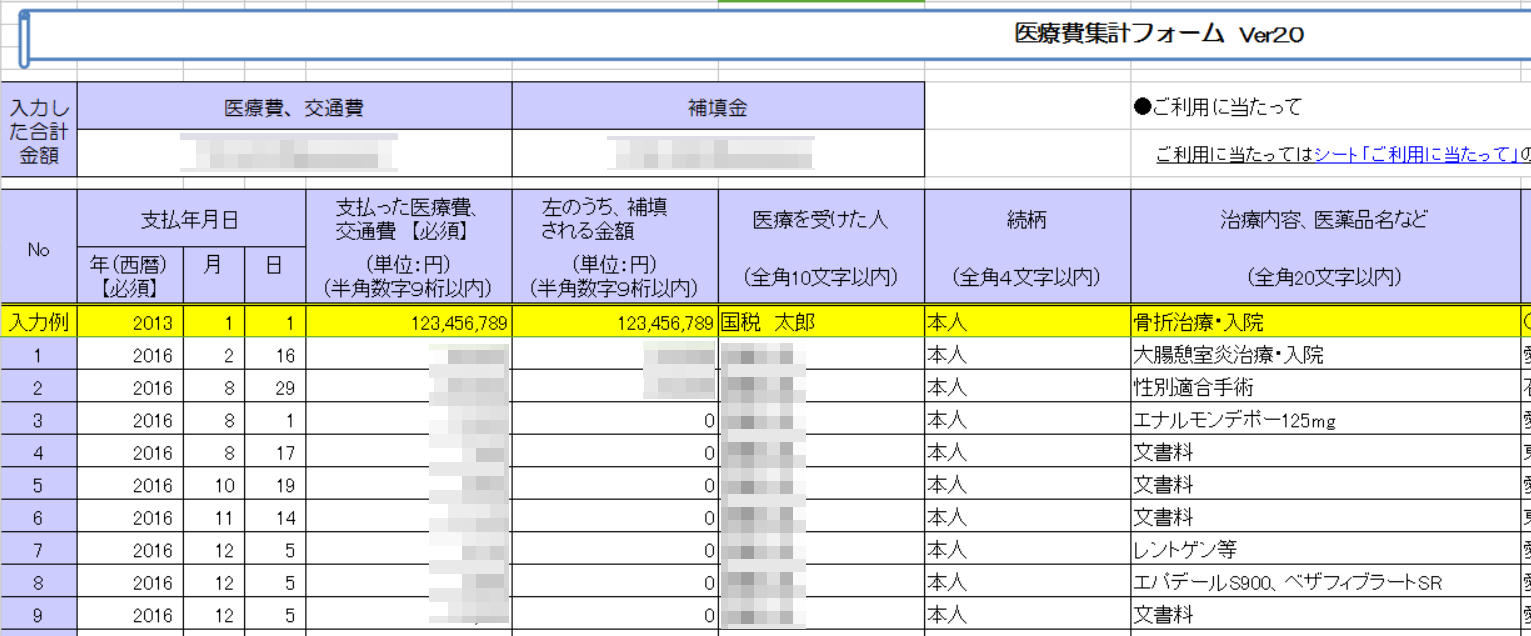Select the 支払年月日 header cell
The width and height of the screenshot is (1531, 636).
coord(191,219)
